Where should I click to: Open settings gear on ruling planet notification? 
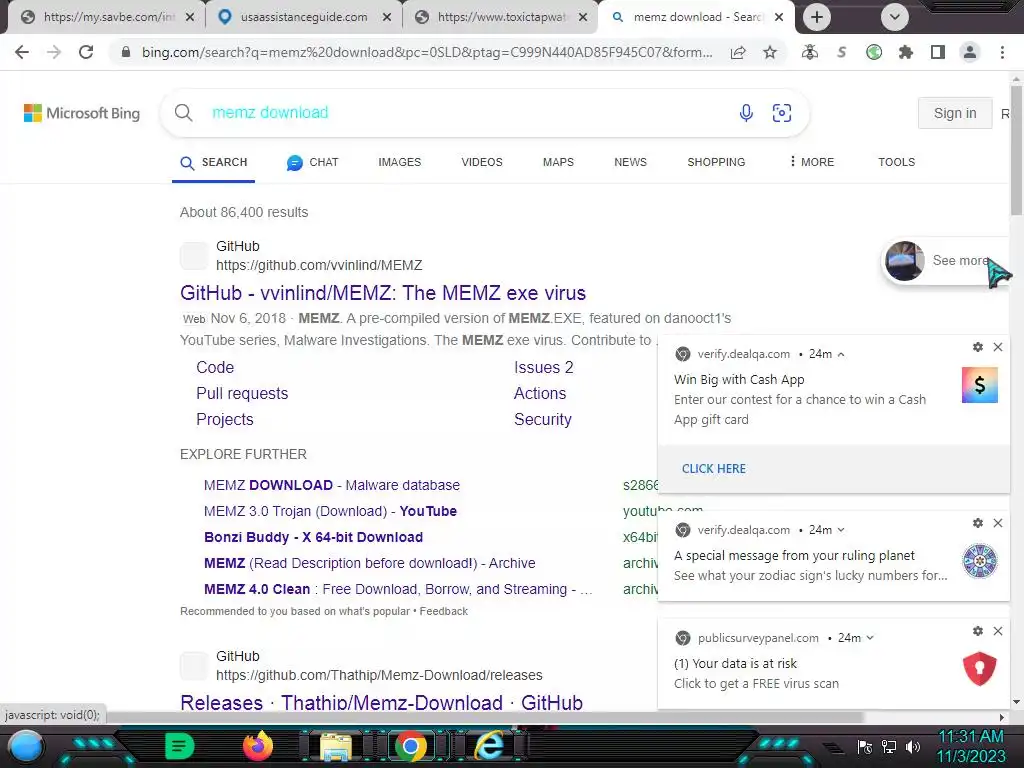(x=978, y=523)
